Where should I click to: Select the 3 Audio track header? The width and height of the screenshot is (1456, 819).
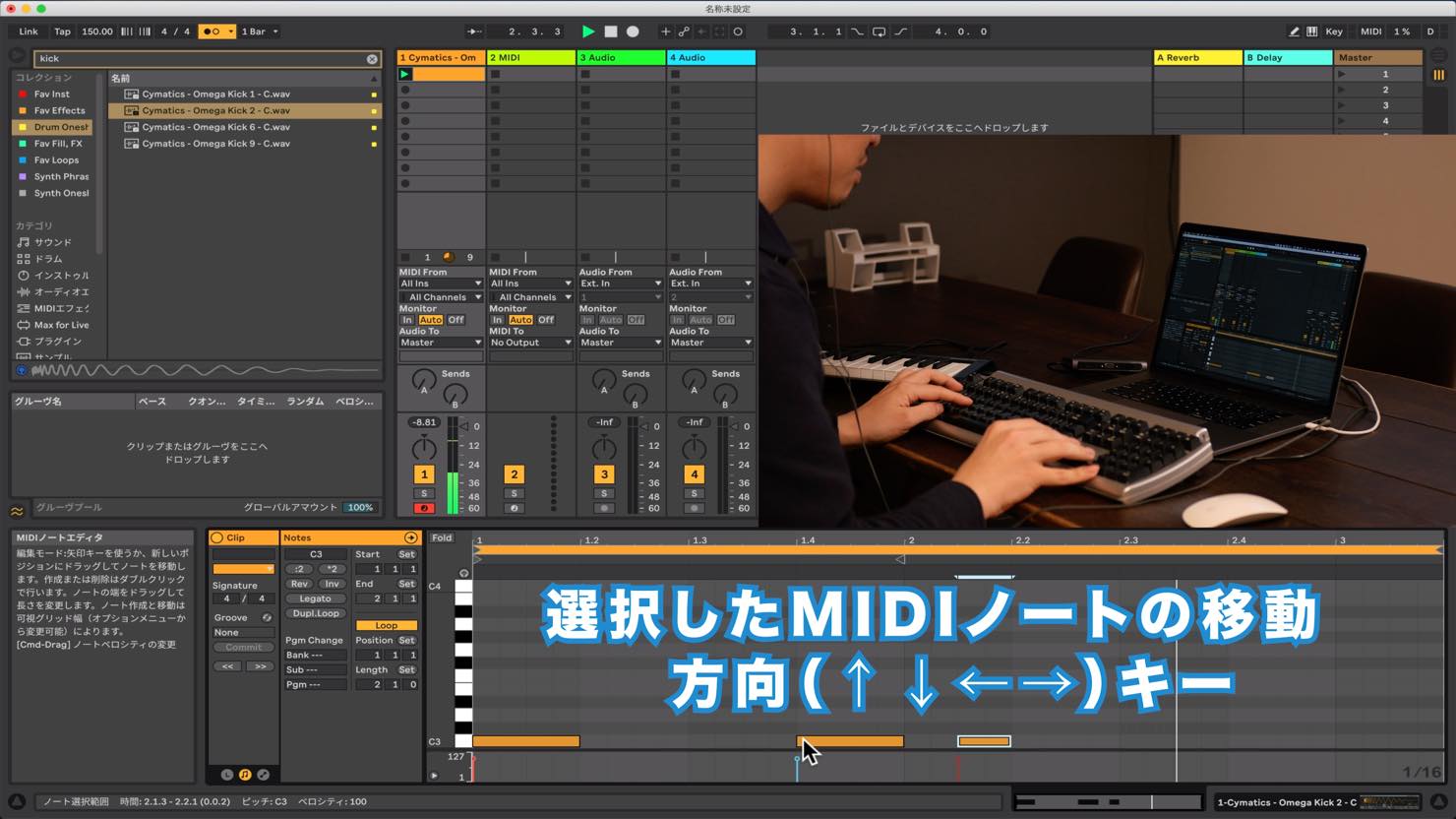(x=621, y=58)
